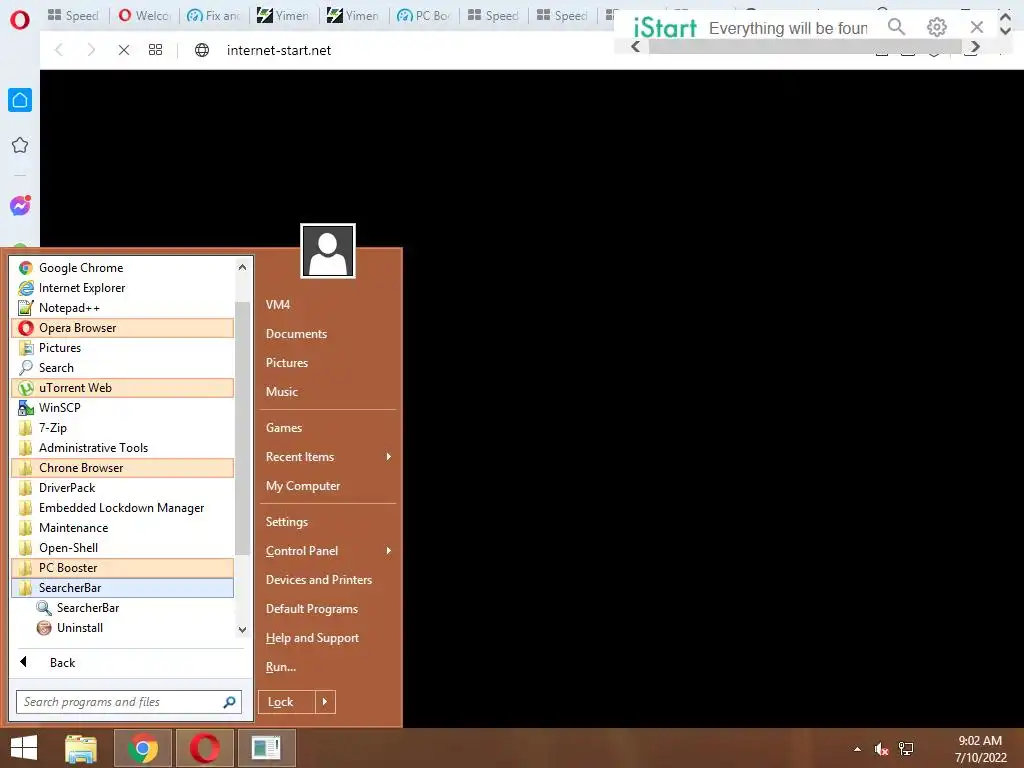The height and width of the screenshot is (768, 1024).
Task: Open File Explorer from the taskbar
Action: click(81, 748)
